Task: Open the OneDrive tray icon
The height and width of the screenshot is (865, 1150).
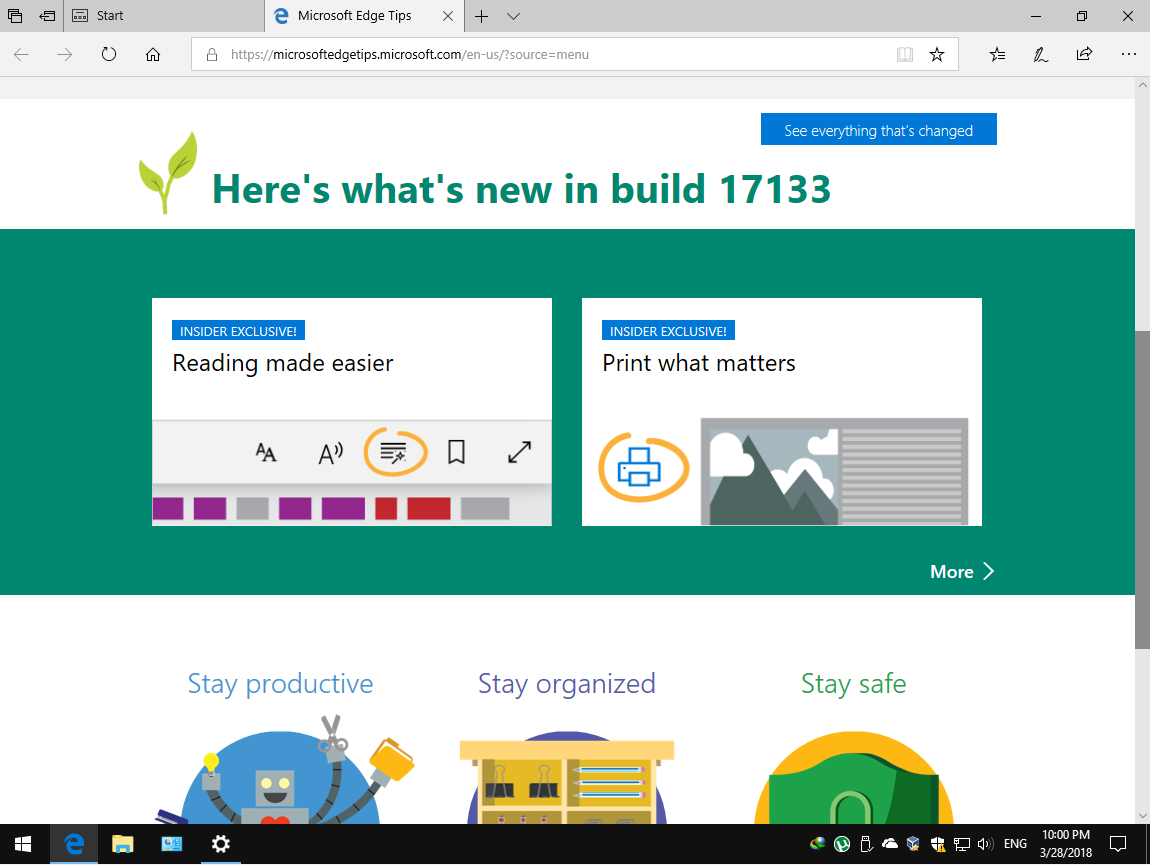Action: coord(890,844)
